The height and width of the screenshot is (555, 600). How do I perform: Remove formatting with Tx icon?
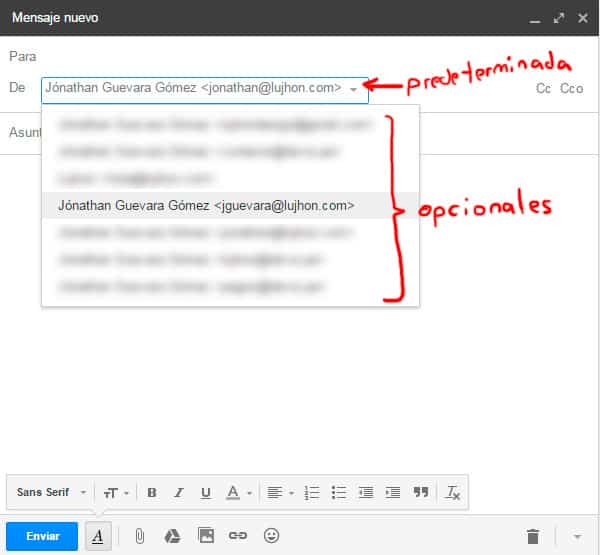[x=452, y=493]
